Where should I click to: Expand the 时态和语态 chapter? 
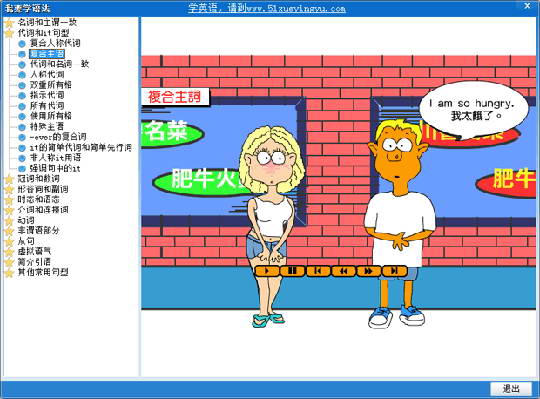click(x=38, y=200)
